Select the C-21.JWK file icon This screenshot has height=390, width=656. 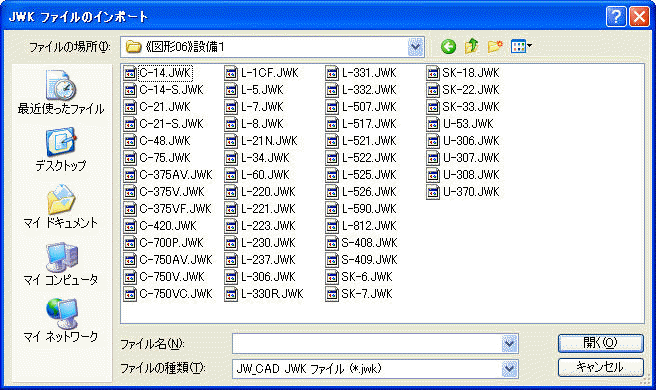tap(130, 107)
